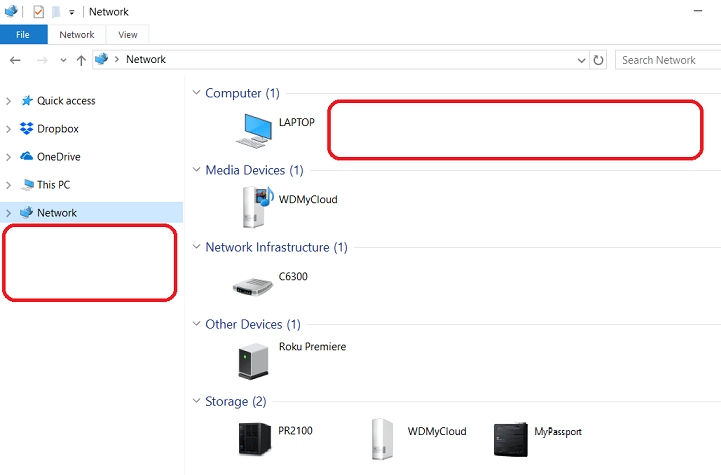The image size is (721, 475).
Task: Switch to the View ribbon tab
Action: coord(128,34)
